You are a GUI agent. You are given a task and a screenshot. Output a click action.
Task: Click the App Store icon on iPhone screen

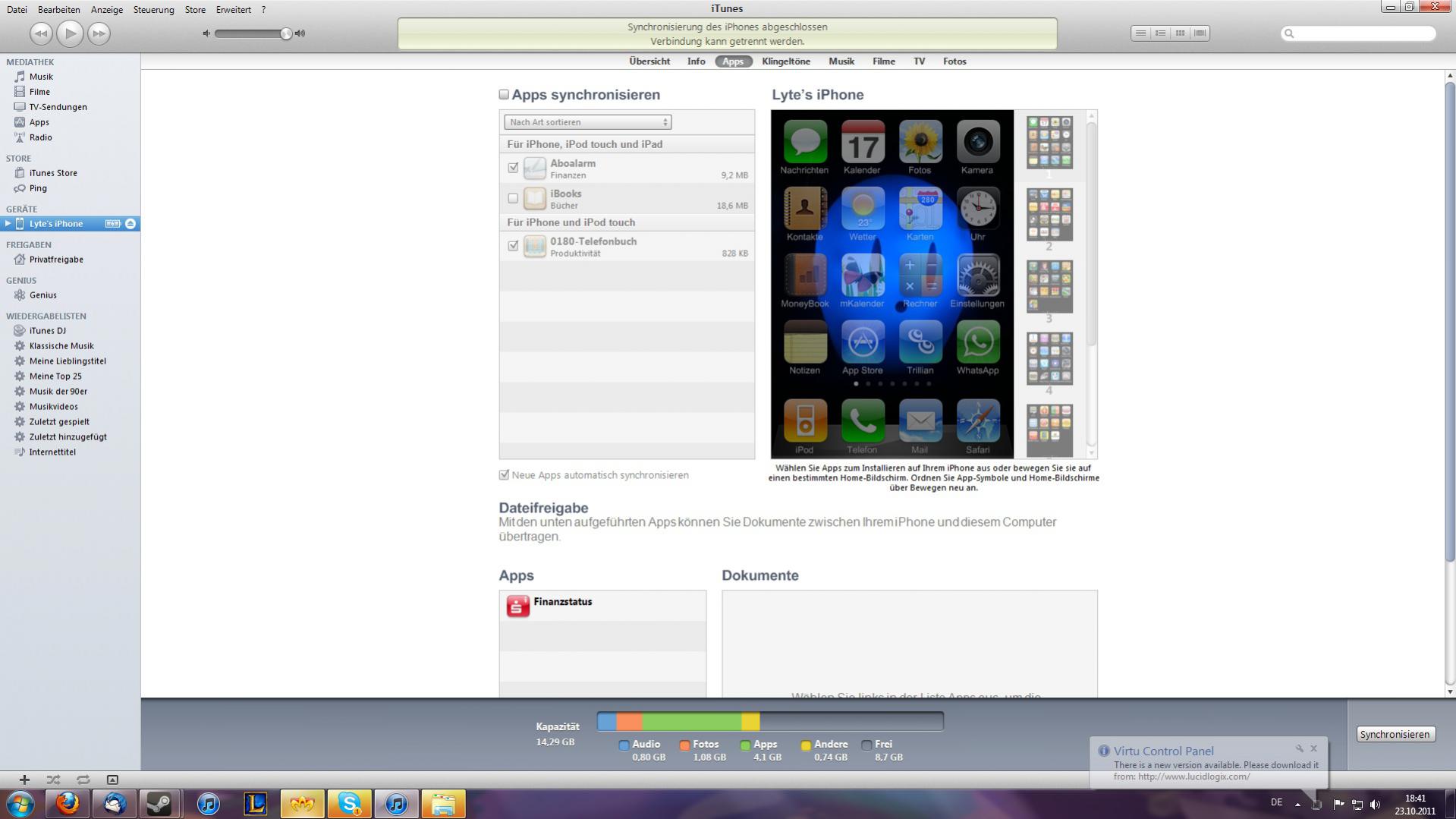[863, 343]
